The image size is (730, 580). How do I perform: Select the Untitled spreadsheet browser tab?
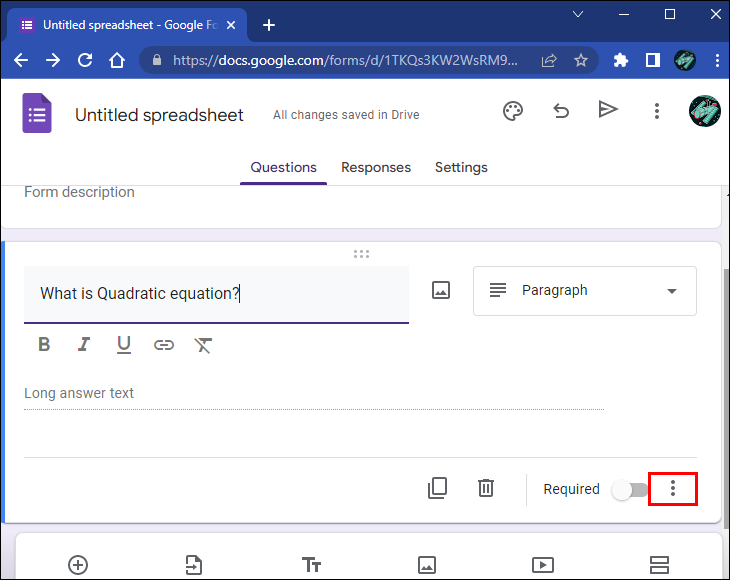tap(126, 25)
